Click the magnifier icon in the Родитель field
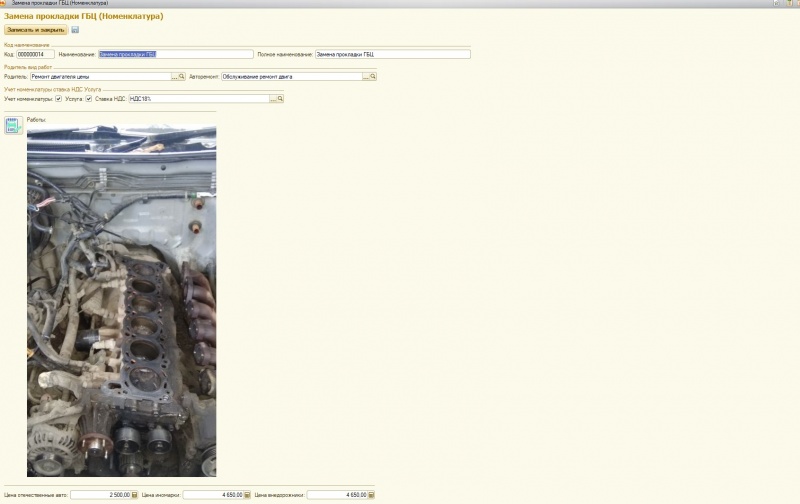Image resolution: width=800 pixels, height=504 pixels. pos(182,77)
